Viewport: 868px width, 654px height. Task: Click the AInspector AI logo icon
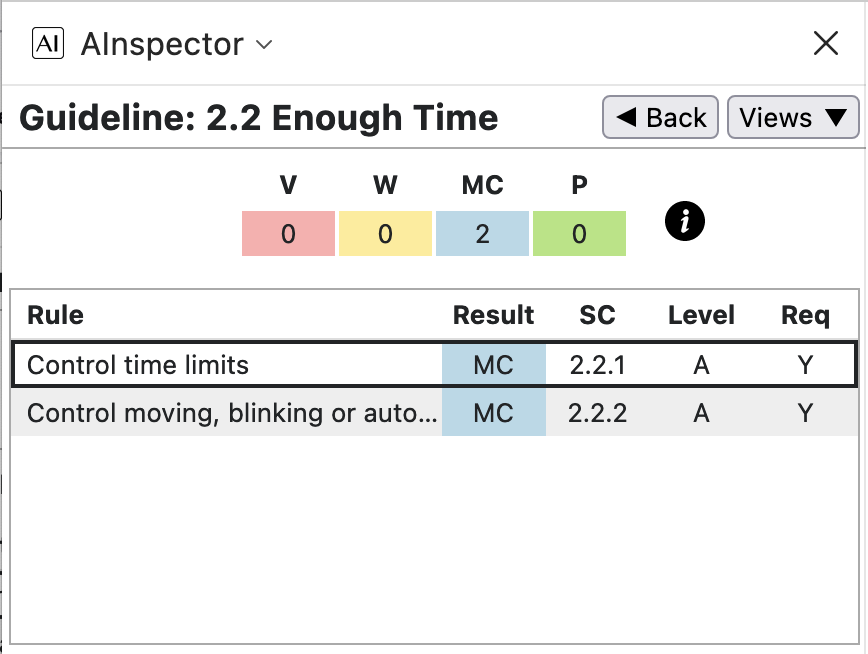(x=48, y=44)
